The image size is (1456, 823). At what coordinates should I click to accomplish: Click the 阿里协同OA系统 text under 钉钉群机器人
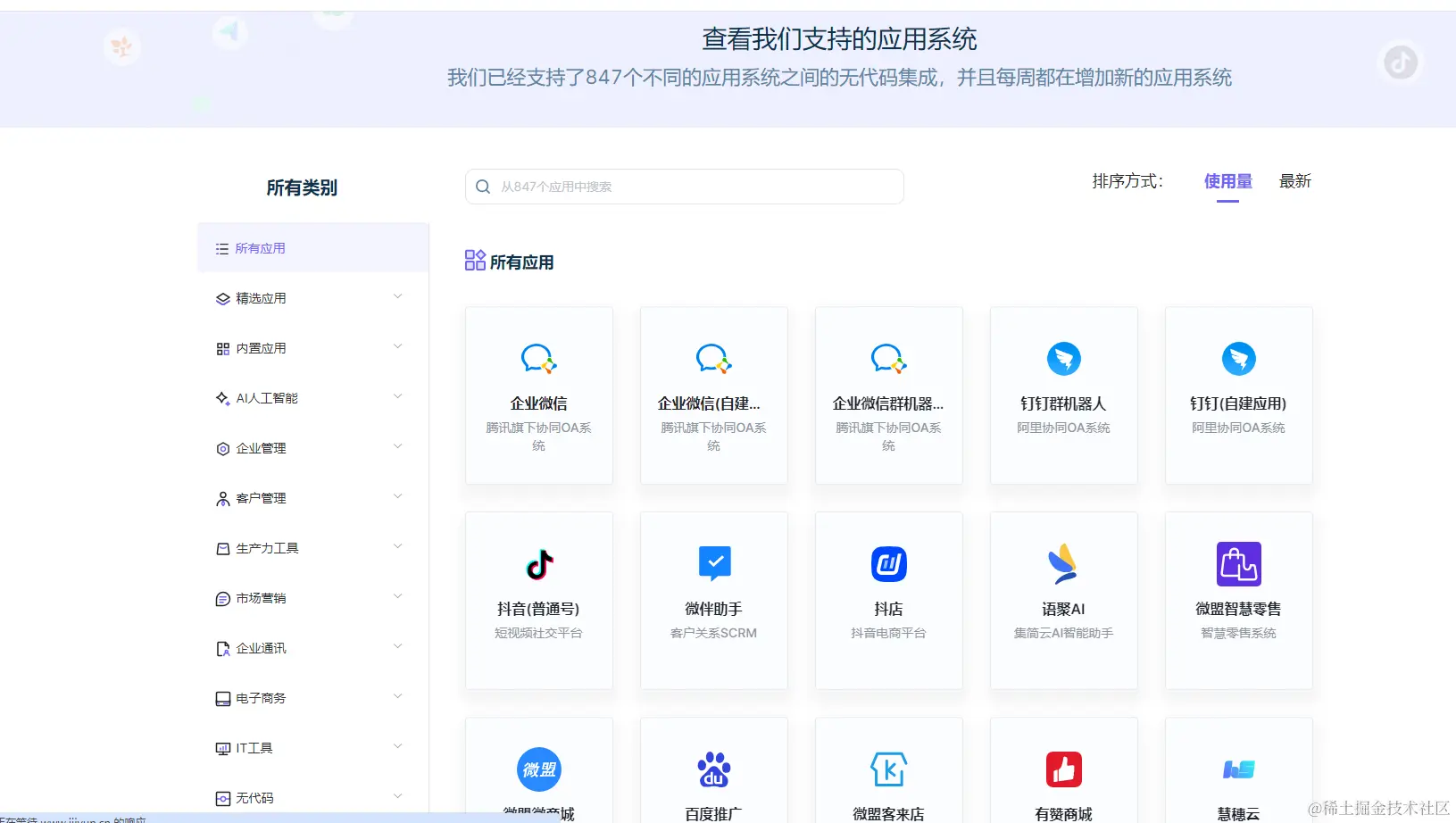[1063, 428]
